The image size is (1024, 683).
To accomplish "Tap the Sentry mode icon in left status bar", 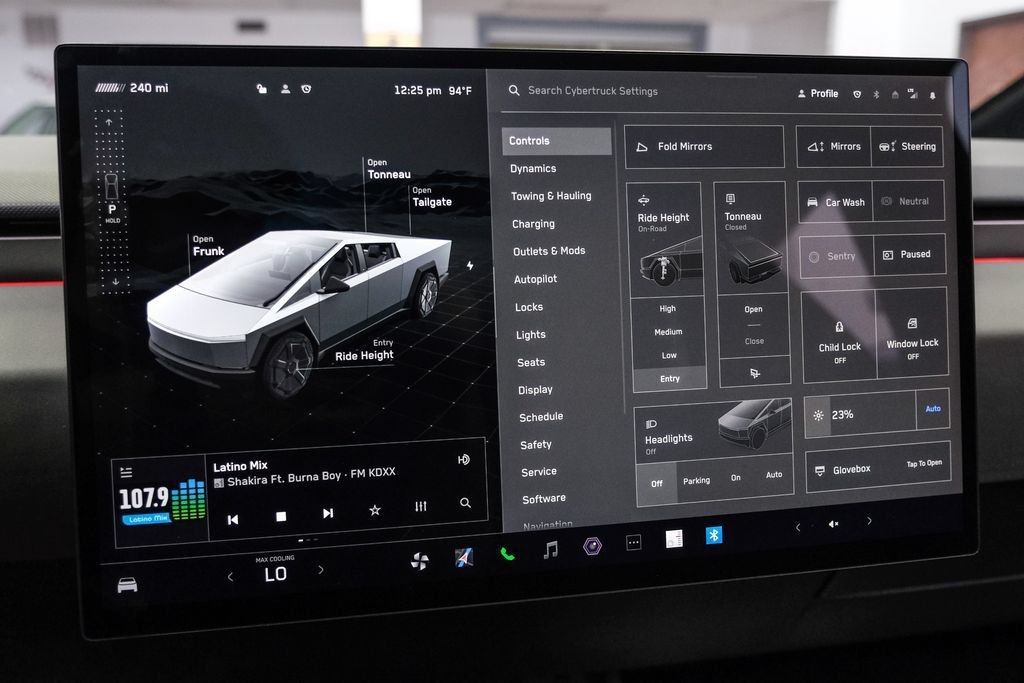I will pyautogui.click(x=306, y=89).
